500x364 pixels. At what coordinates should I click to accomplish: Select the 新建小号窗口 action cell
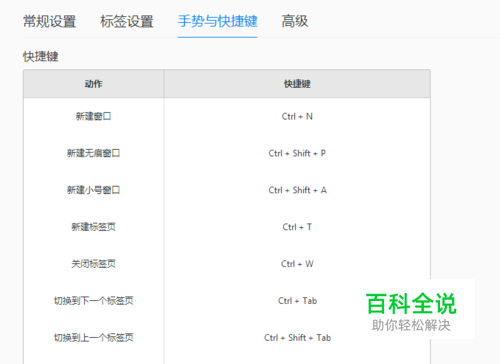pyautogui.click(x=94, y=190)
